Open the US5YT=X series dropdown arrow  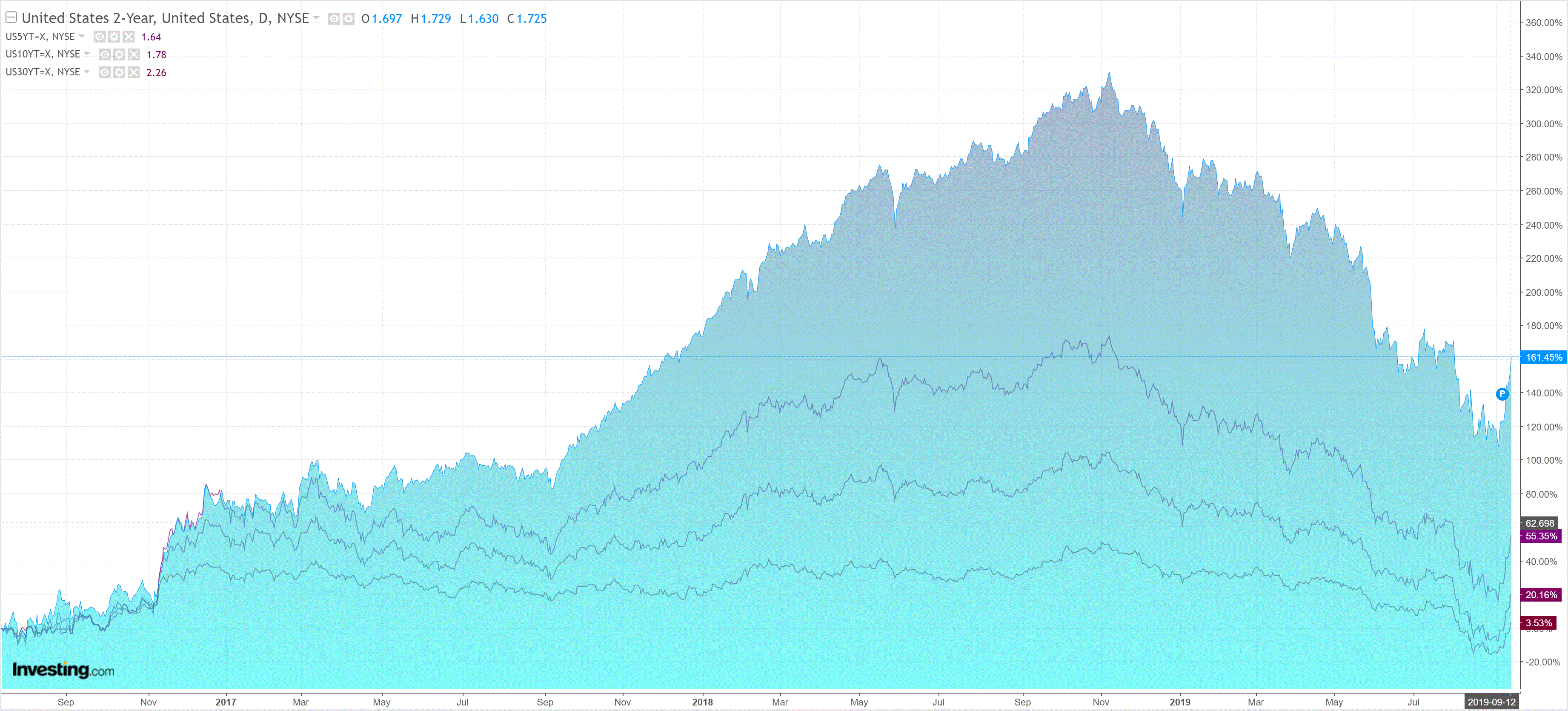click(82, 37)
